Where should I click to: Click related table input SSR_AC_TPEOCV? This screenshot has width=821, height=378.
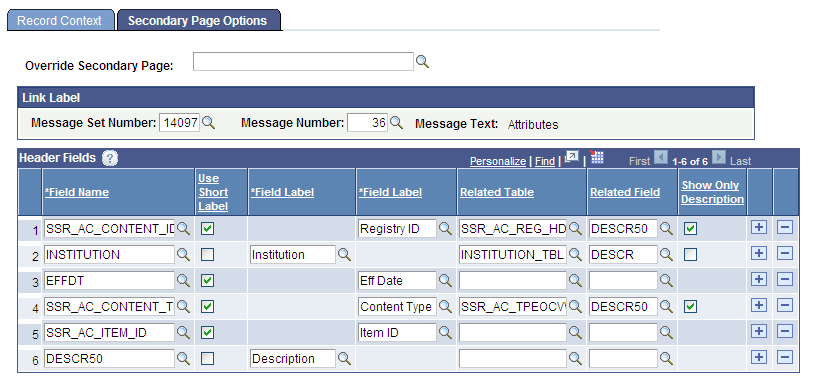click(x=513, y=306)
